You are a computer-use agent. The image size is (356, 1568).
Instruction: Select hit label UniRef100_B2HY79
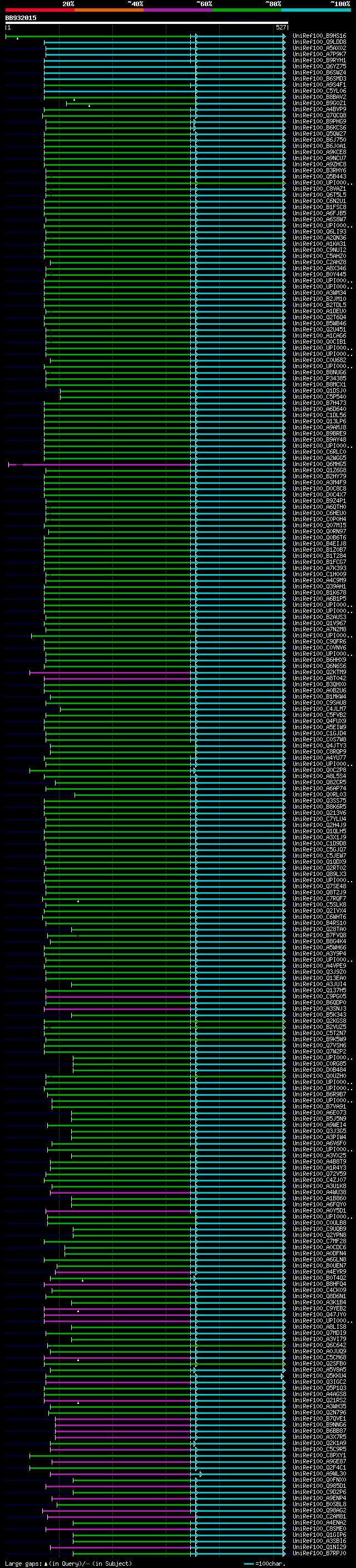pyautogui.click(x=319, y=477)
